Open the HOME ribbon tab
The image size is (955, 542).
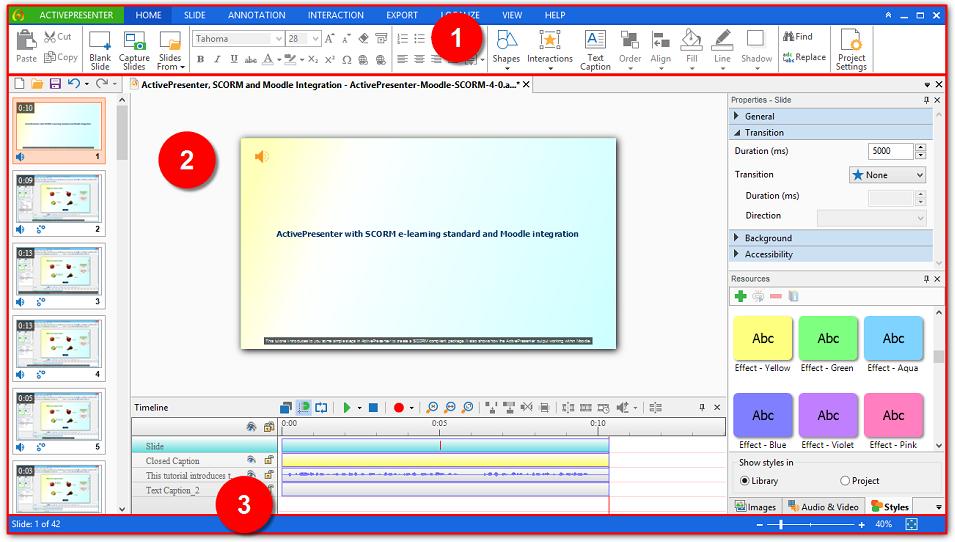click(149, 15)
